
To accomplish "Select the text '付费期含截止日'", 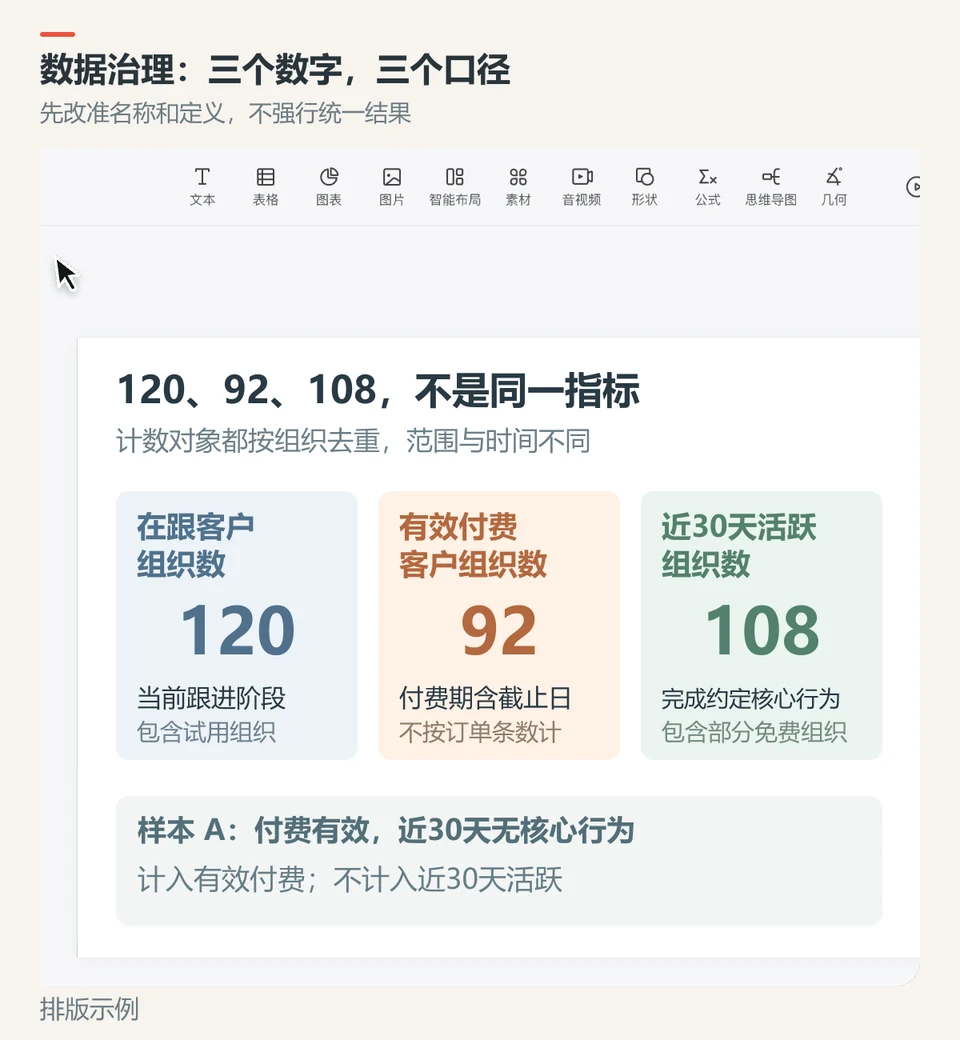I will point(485,698).
